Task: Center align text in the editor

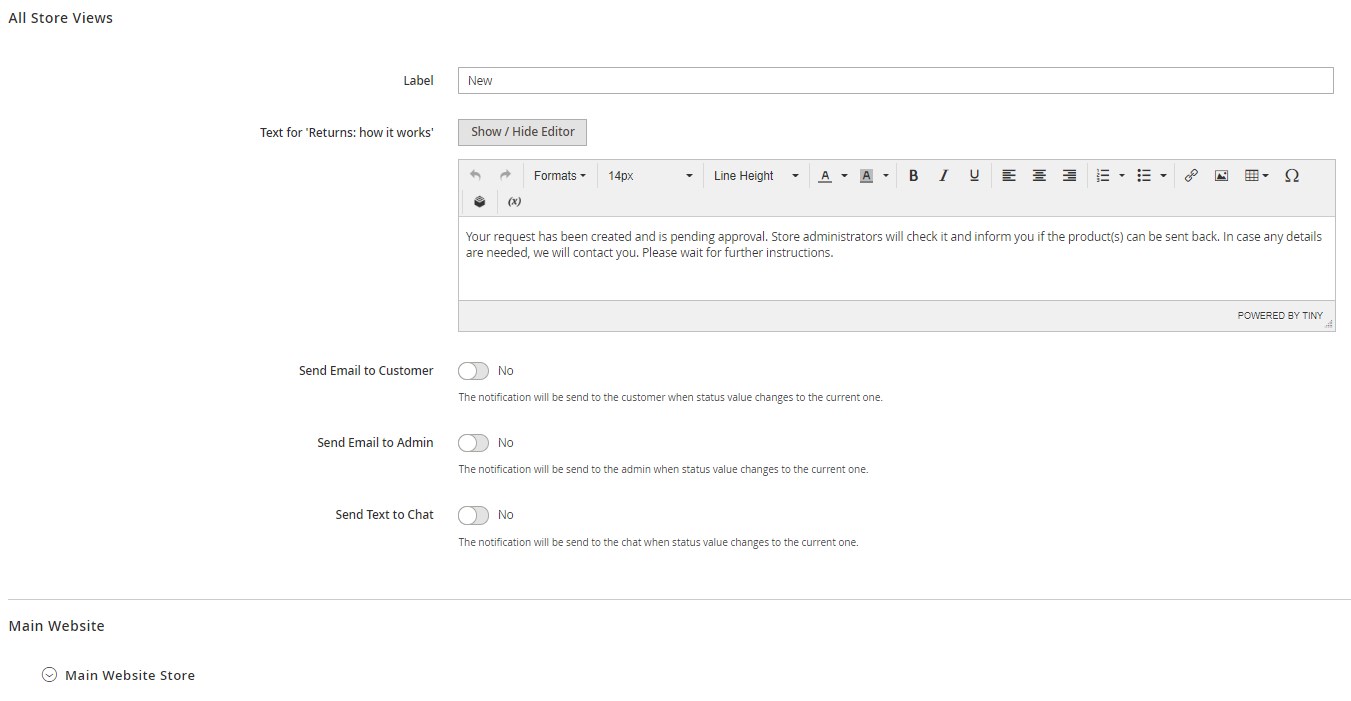Action: click(x=1039, y=176)
